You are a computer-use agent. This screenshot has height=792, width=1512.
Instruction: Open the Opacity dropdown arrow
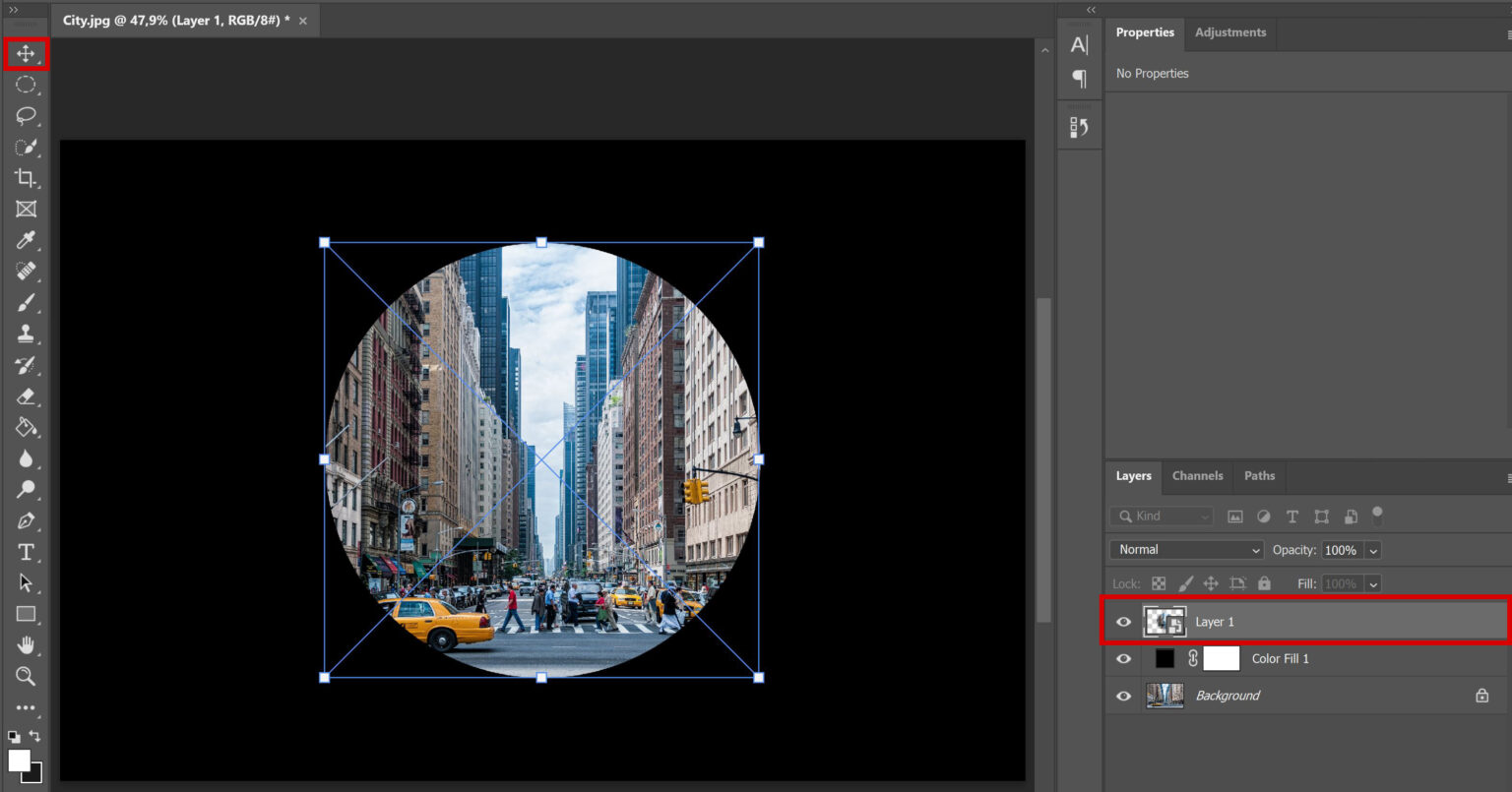click(1372, 550)
